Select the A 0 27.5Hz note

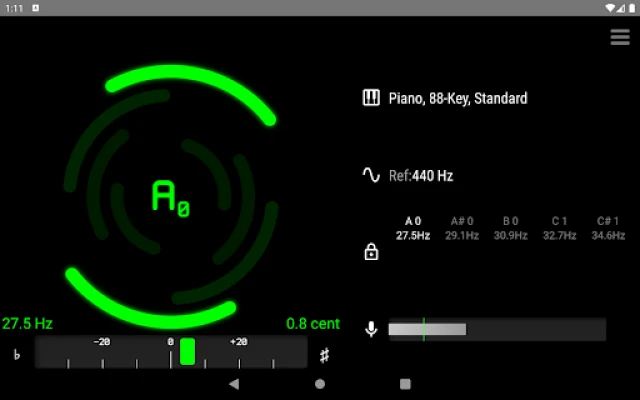[x=413, y=228]
